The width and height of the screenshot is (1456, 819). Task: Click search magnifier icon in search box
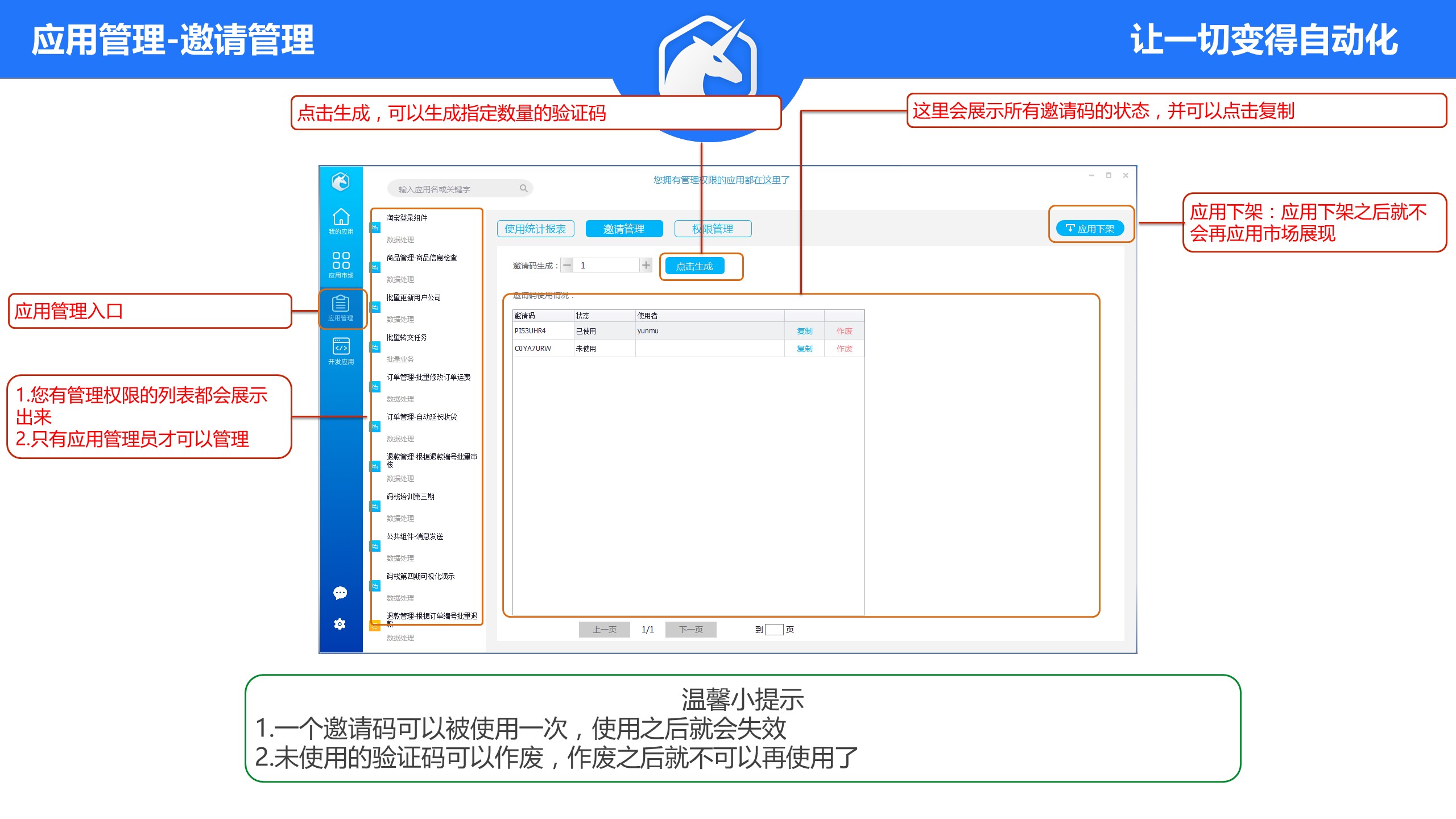pyautogui.click(x=523, y=188)
